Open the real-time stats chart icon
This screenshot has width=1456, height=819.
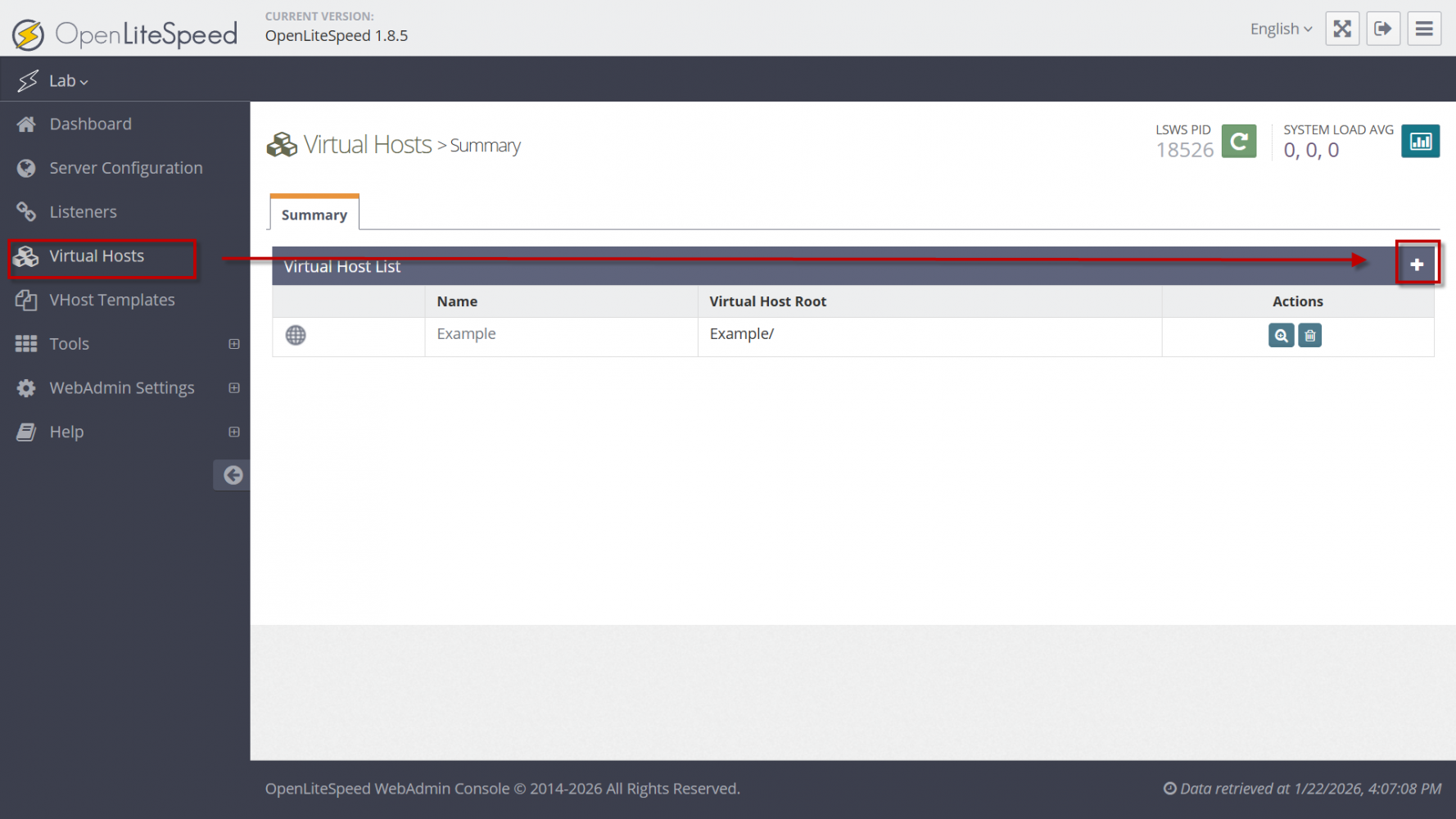coord(1420,142)
